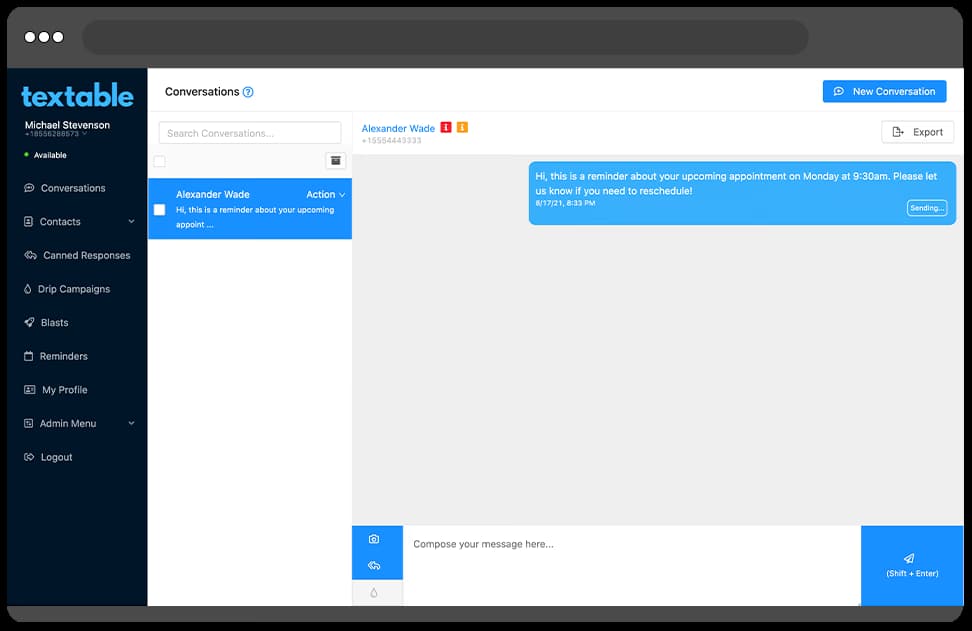Tick the select-all conversations checkbox

click(159, 161)
